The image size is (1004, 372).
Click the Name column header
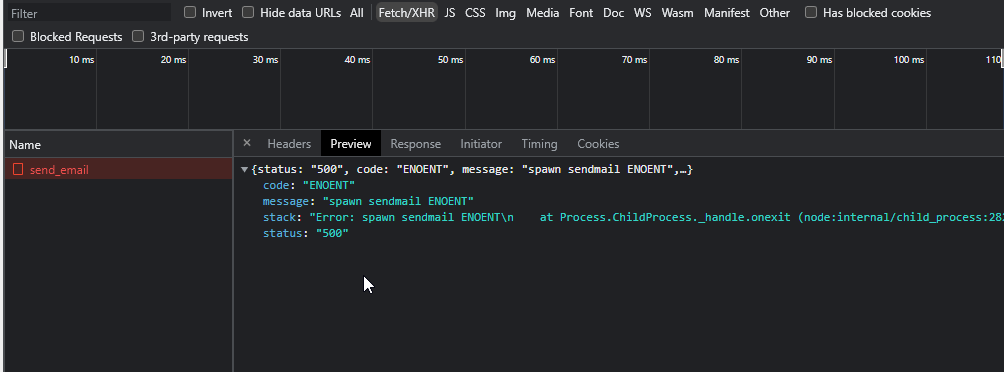pos(118,145)
